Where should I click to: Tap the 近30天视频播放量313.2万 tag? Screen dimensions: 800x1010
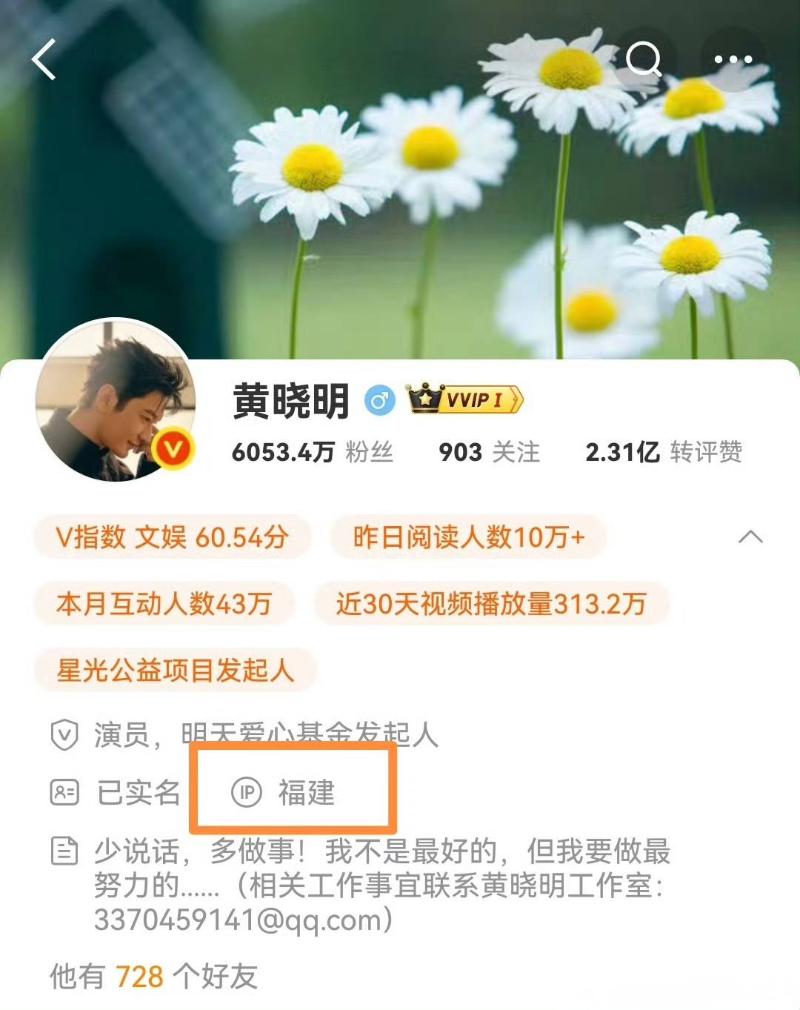point(491,604)
